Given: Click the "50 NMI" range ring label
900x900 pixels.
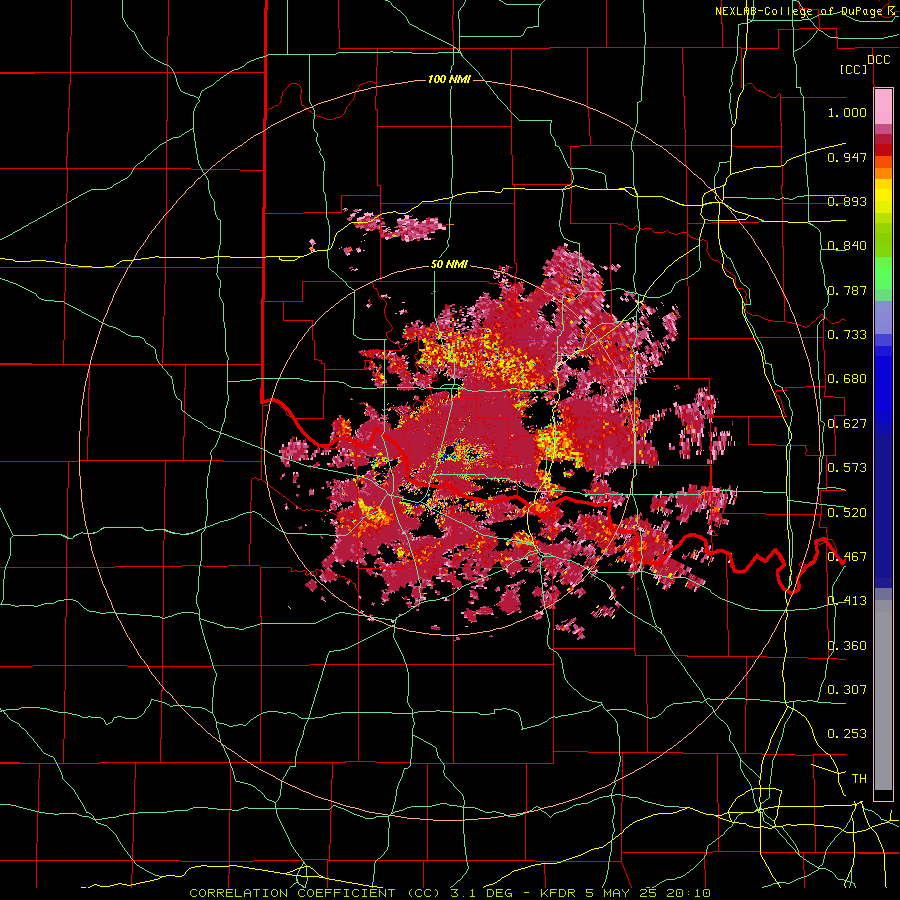Looking at the screenshot, I should tap(449, 265).
